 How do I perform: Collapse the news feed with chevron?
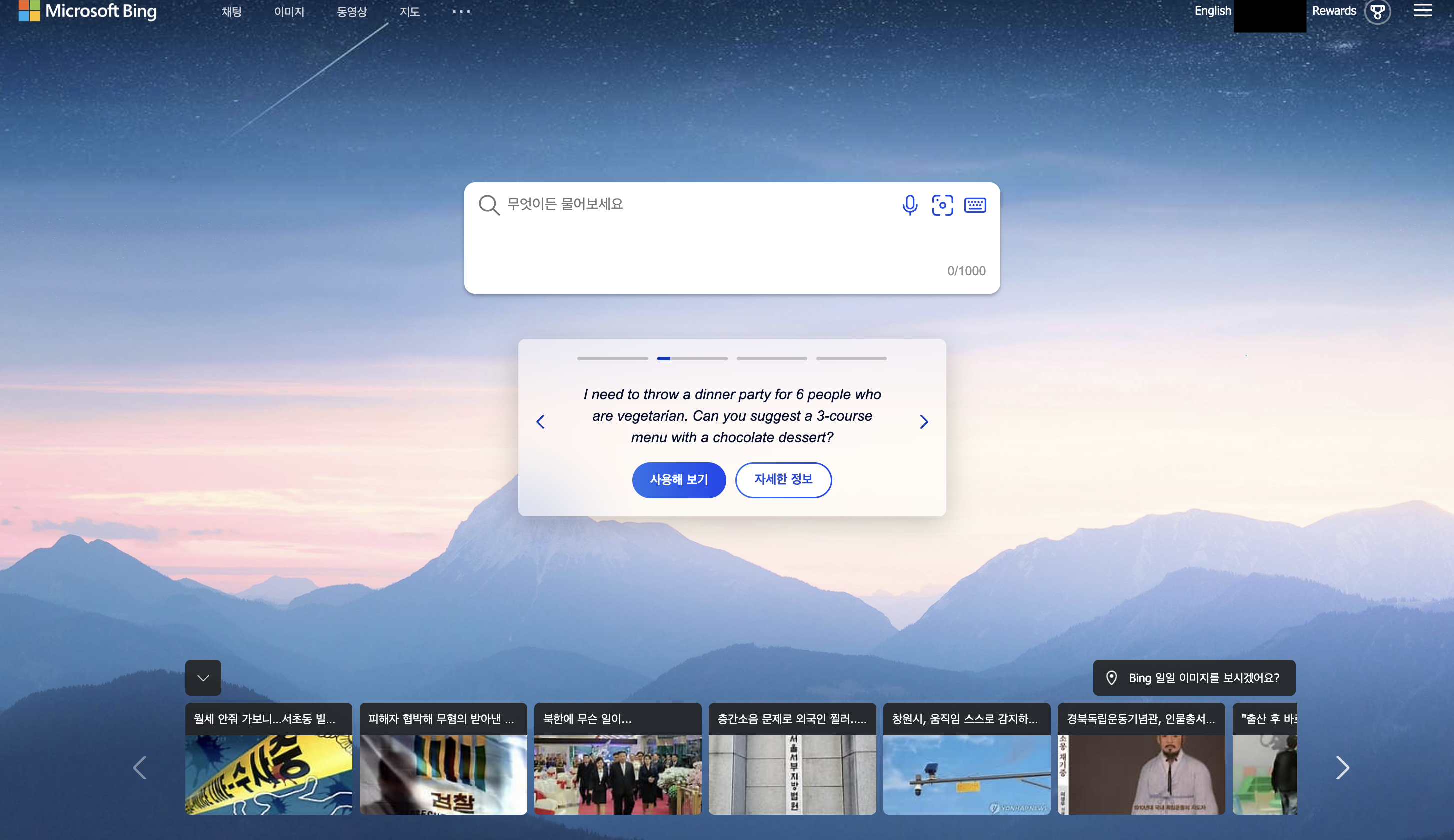point(203,678)
